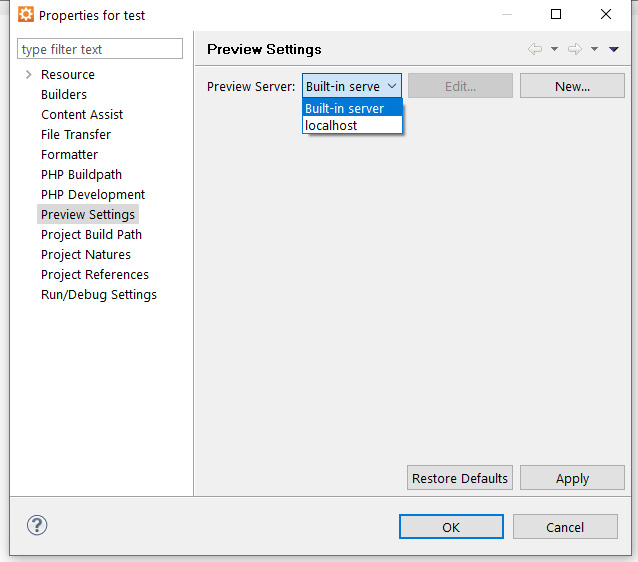Expand the Resource tree node
This screenshot has width=638, height=562.
coord(28,74)
